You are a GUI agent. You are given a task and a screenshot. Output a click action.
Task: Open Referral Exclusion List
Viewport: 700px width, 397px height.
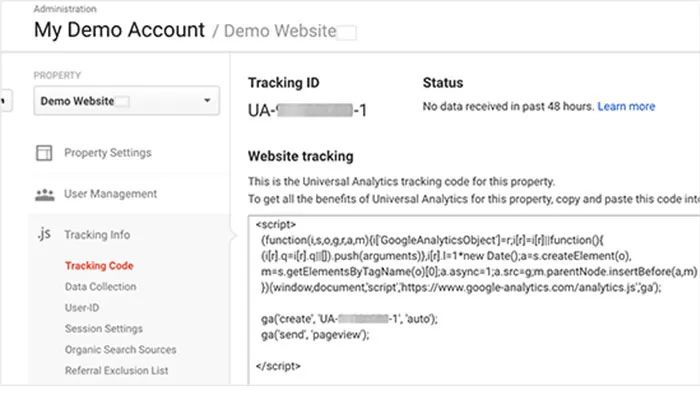point(117,371)
